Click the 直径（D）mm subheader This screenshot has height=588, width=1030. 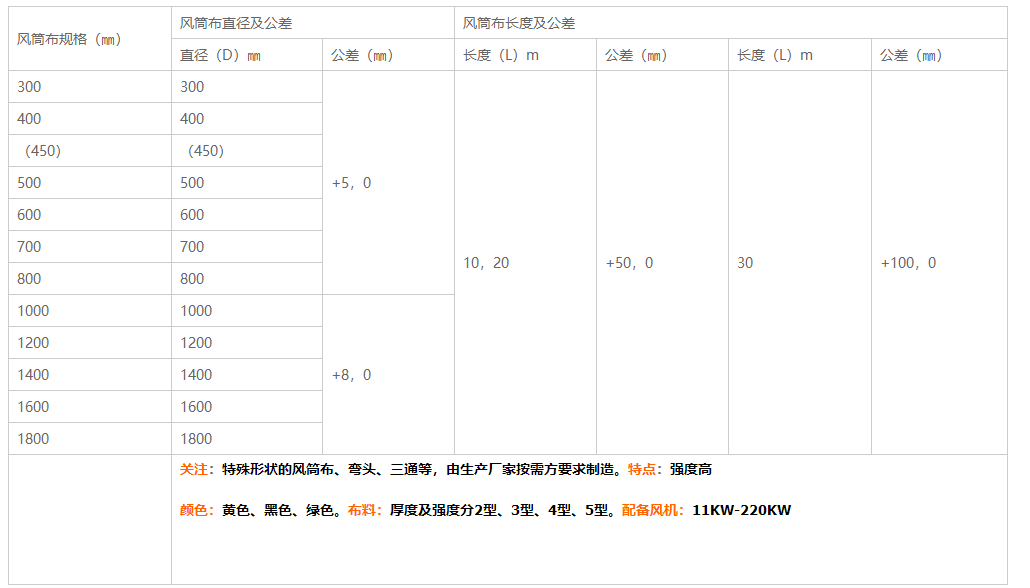pyautogui.click(x=220, y=55)
